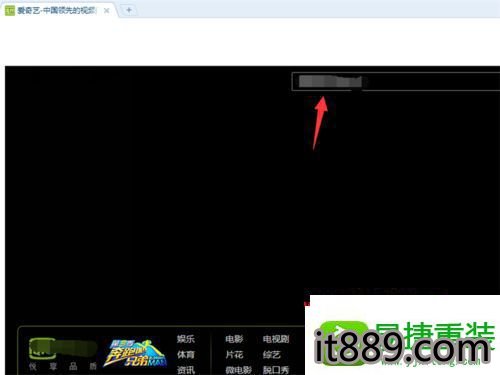Go to the 脱口秀 section
500x375 pixels.
click(276, 370)
